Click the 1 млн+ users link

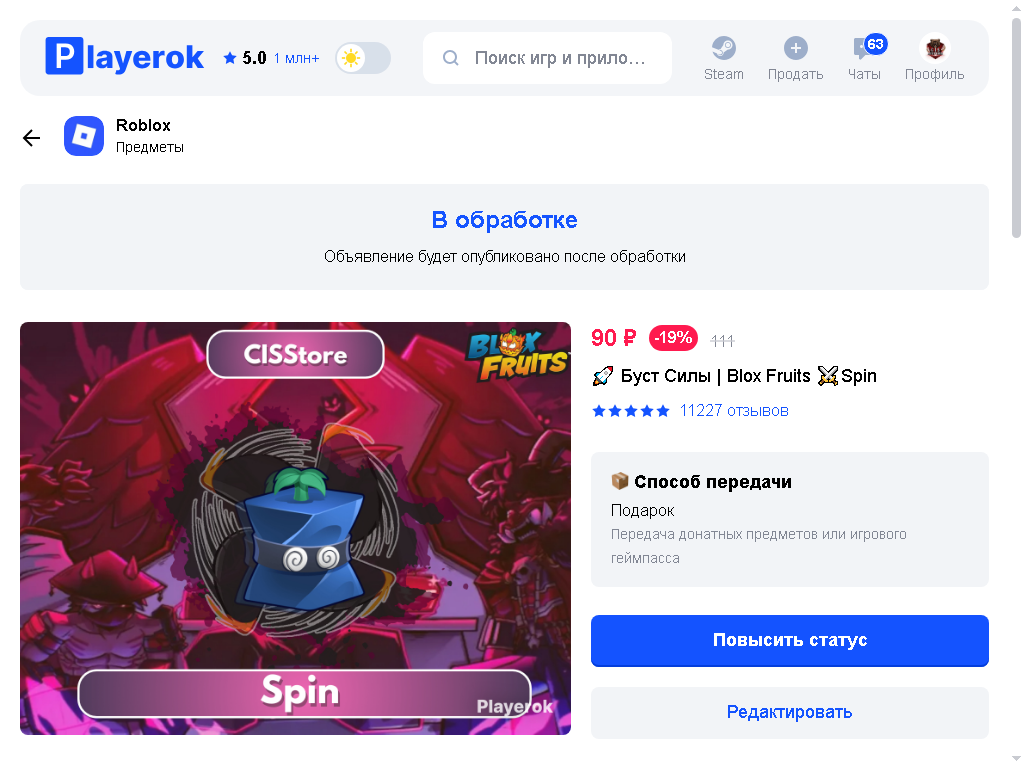[296, 58]
